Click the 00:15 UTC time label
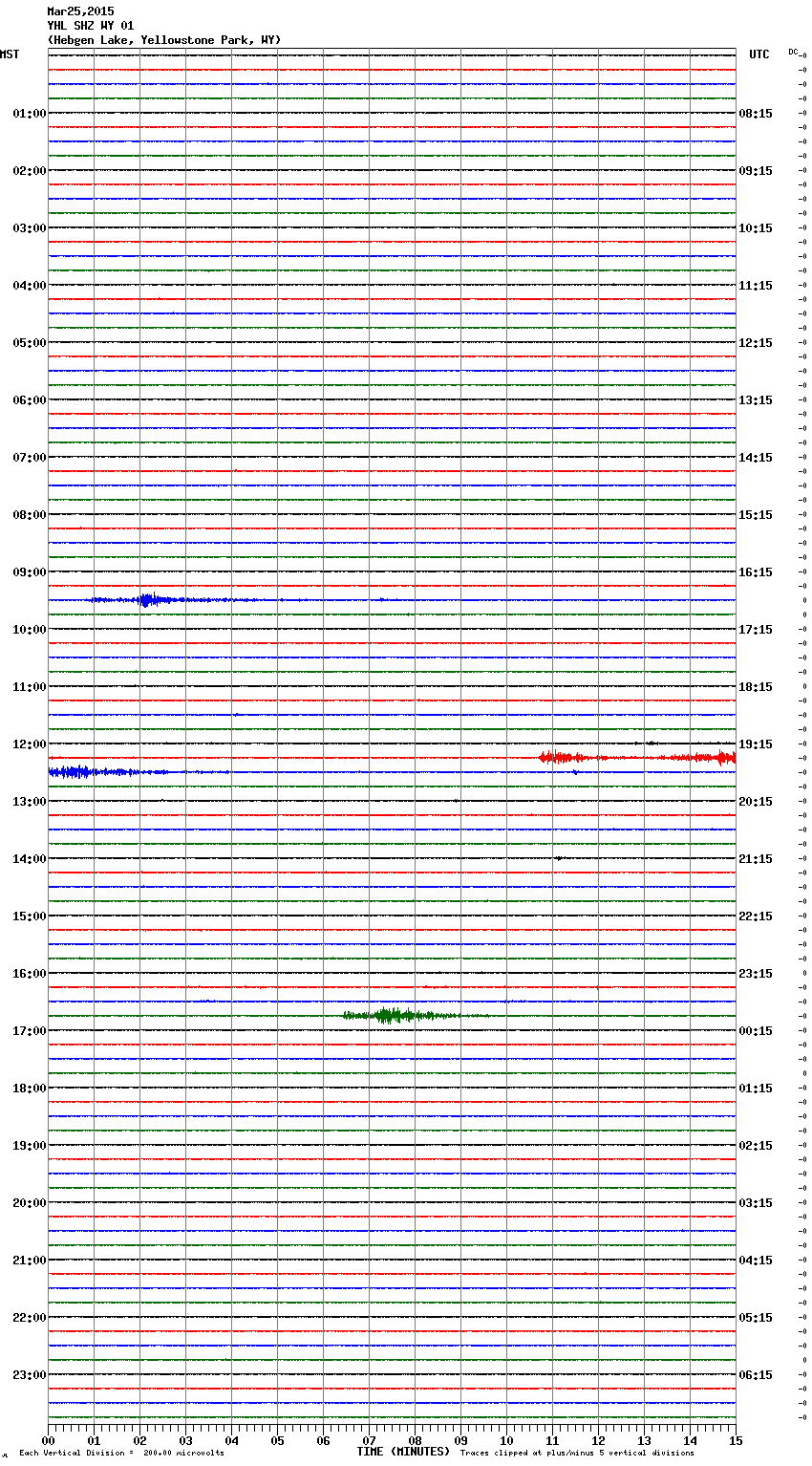The width and height of the screenshot is (812, 1466). point(756,1031)
